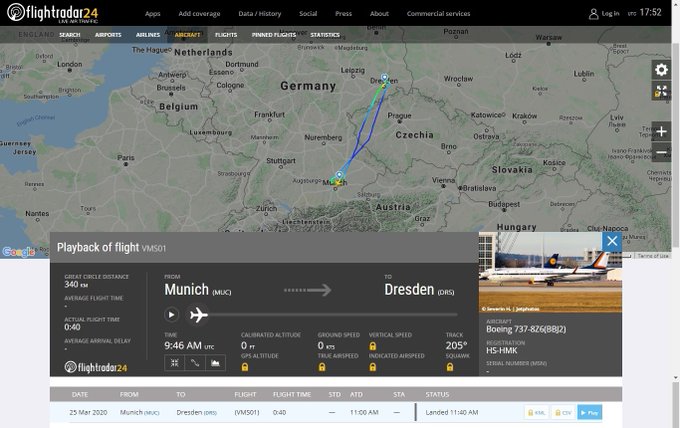Screen dimensions: 680x428
Task: Click the 9:46 AM UTC time value
Action: coord(189,346)
